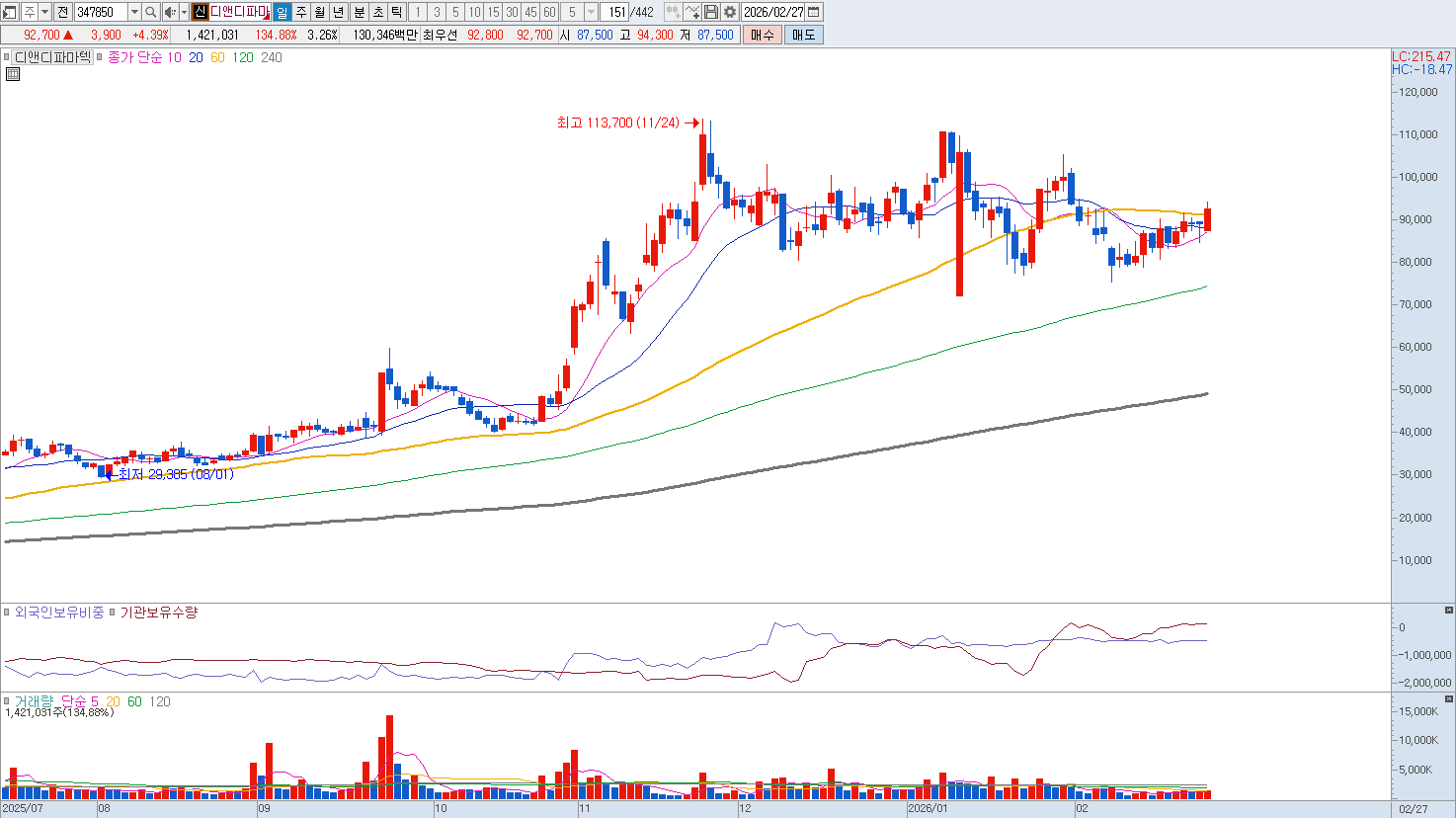Screen dimensions: 1456x818
Task: Click the data table grid icon under 디앤디파마텍
Action: coord(12,74)
